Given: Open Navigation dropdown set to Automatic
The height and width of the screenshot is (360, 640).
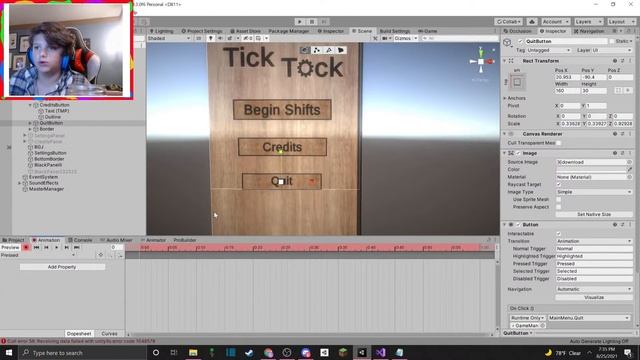Looking at the screenshot, I should 594,289.
